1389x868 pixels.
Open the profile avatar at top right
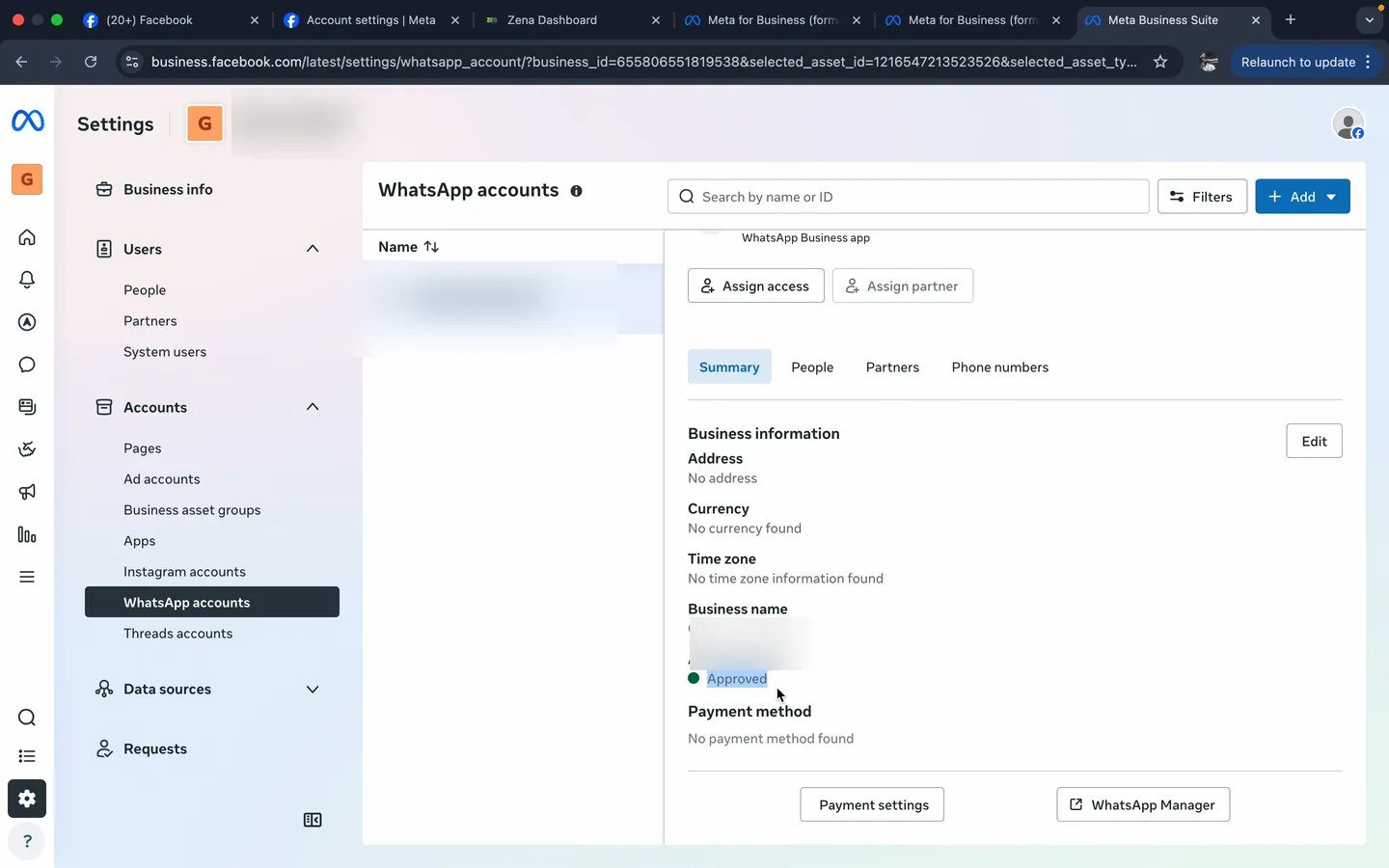[x=1348, y=123]
